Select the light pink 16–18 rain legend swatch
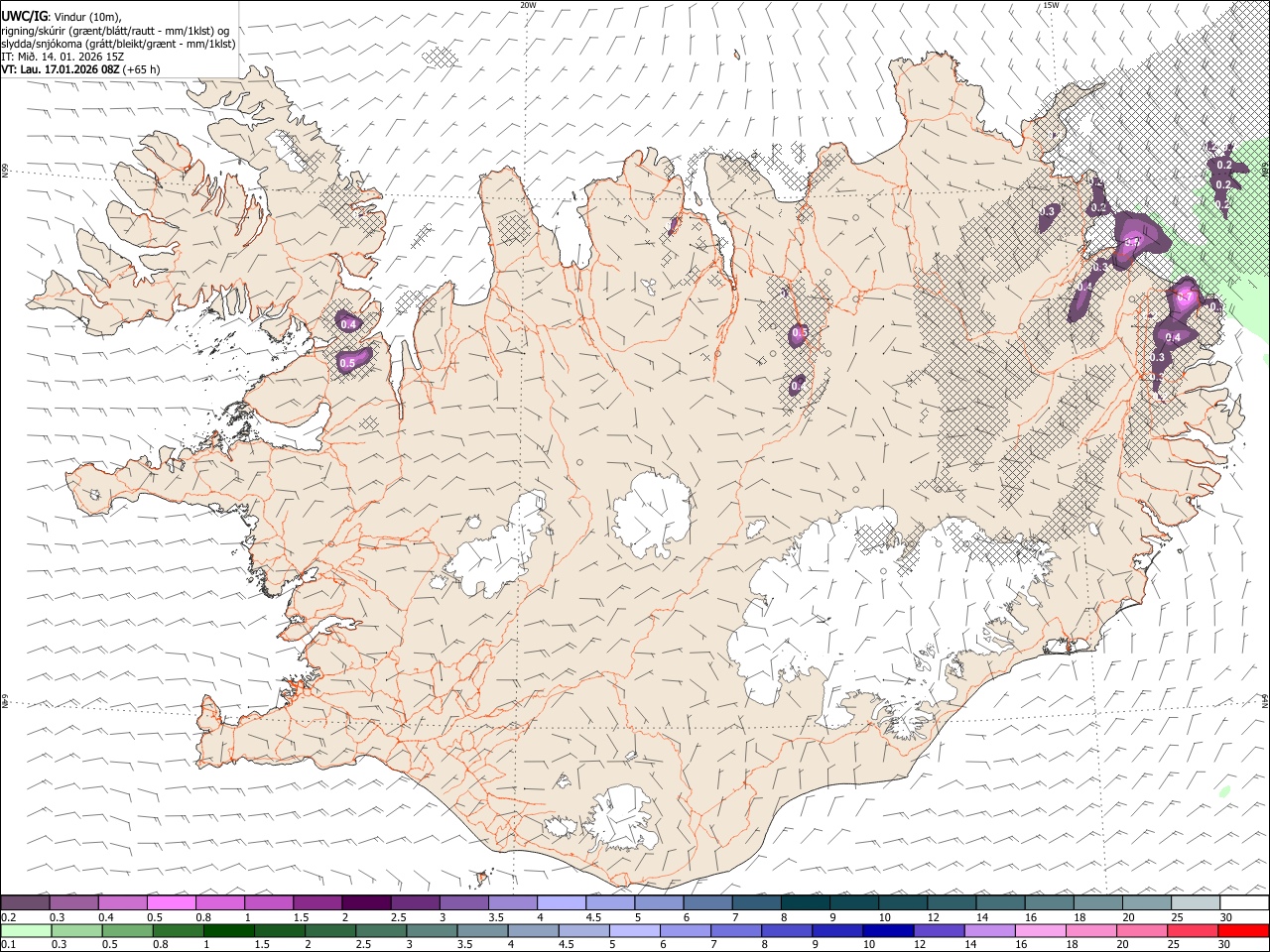Viewport: 1270px width, 952px height. tap(1040, 930)
